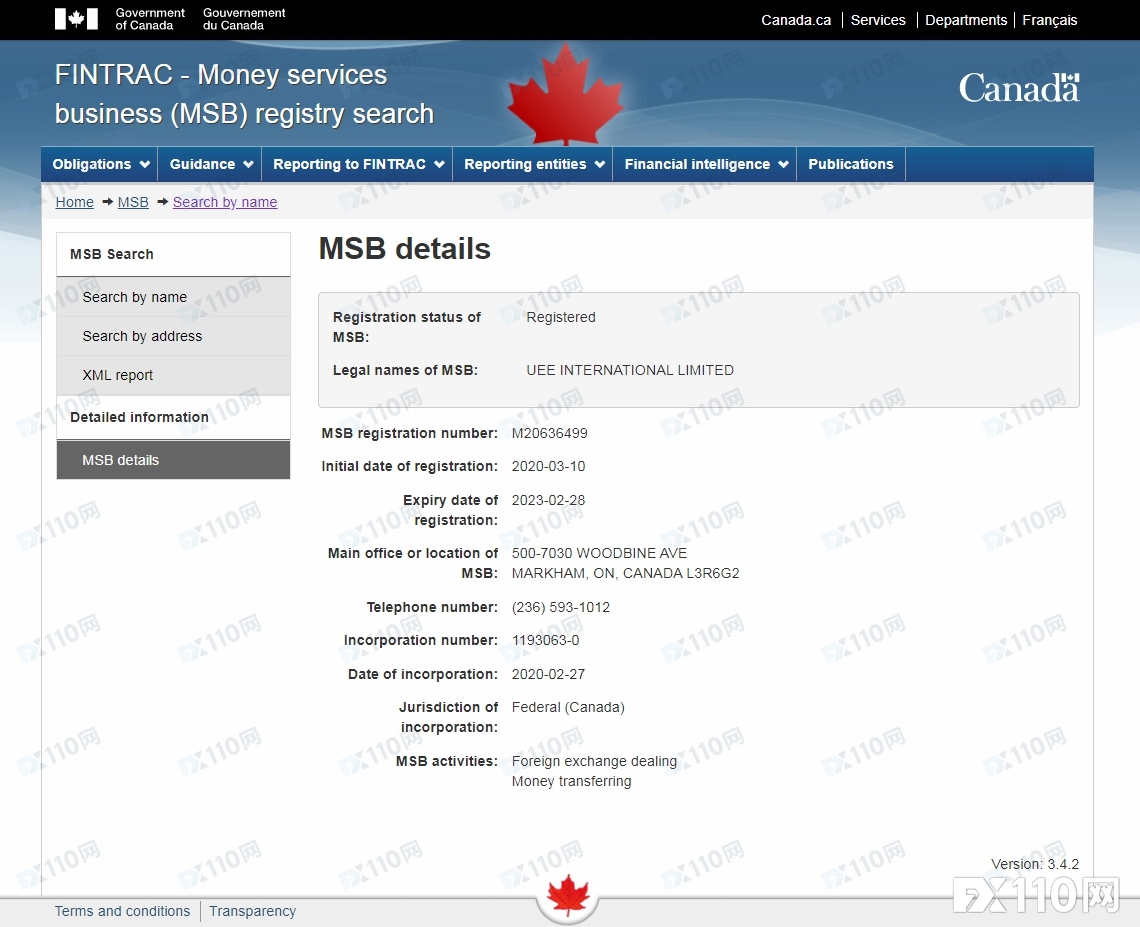Select MSB details sidebar item

173,460
